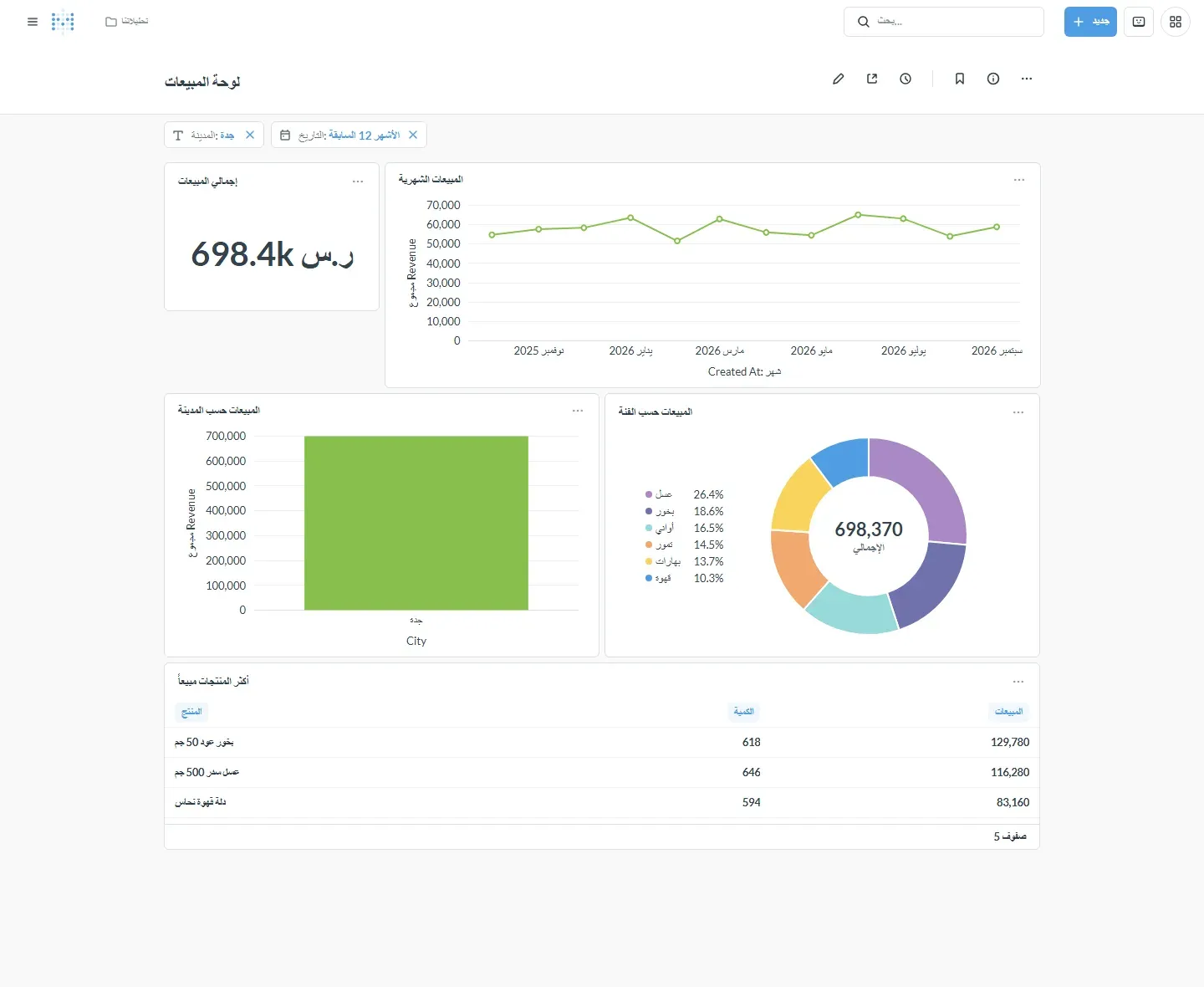1204x987 pixels.
Task: Click the blue جديد (New) button
Action: 1090,22
